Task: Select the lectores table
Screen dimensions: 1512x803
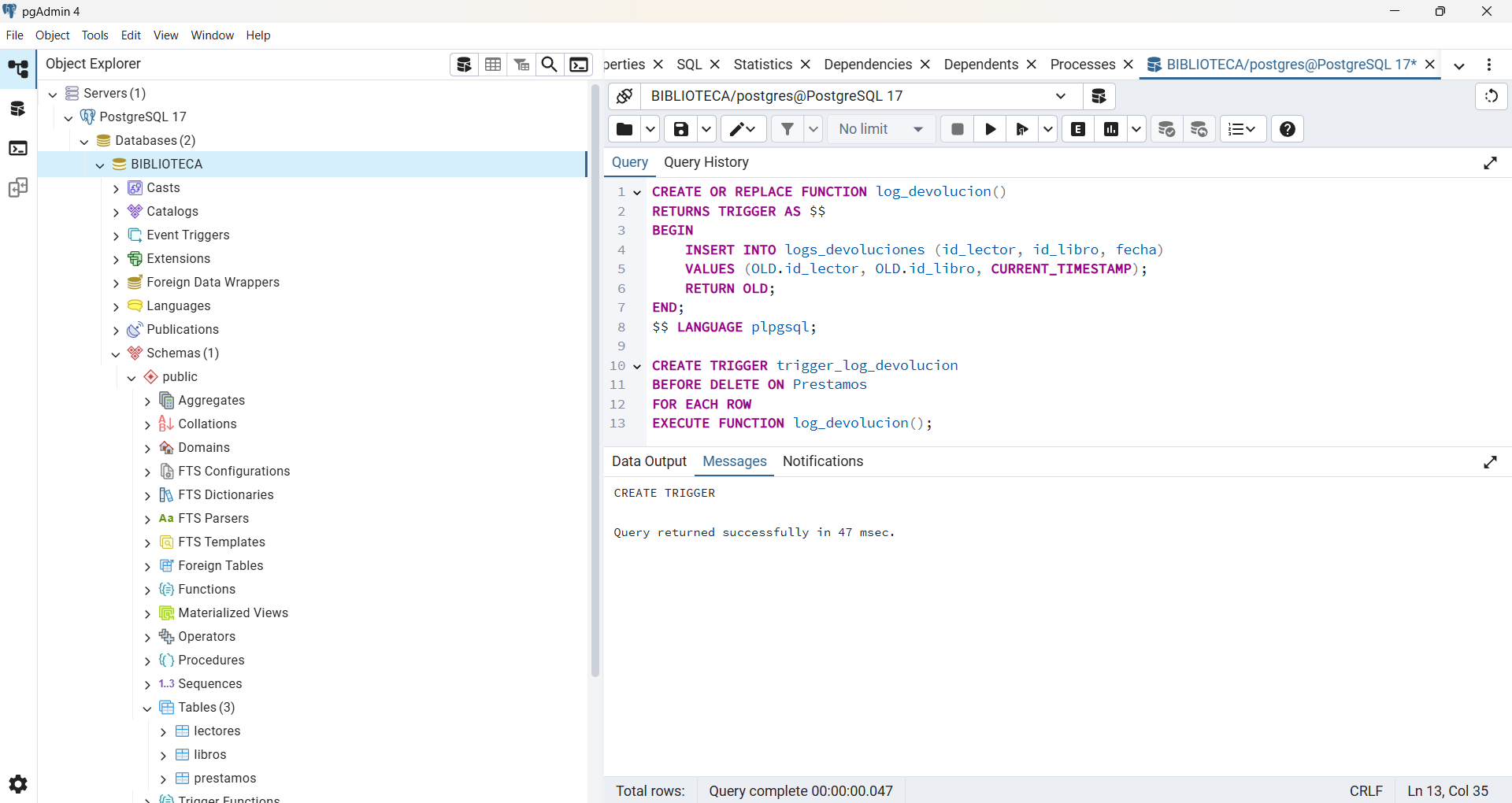Action: (217, 731)
